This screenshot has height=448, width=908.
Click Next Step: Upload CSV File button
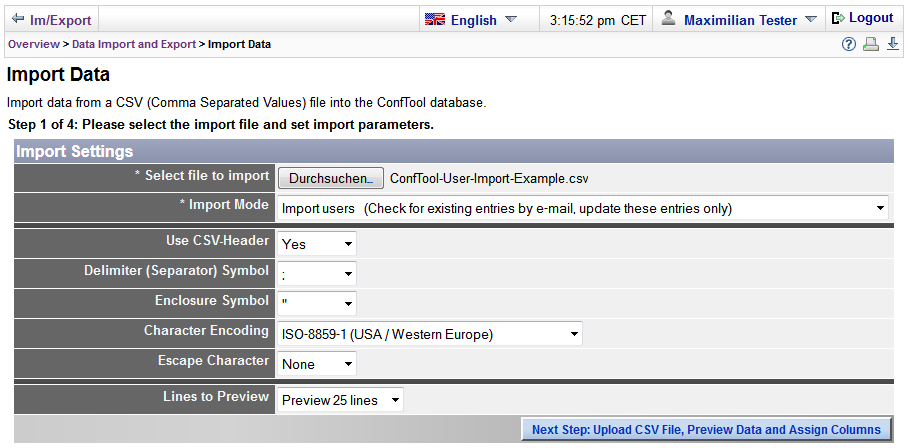(x=706, y=429)
